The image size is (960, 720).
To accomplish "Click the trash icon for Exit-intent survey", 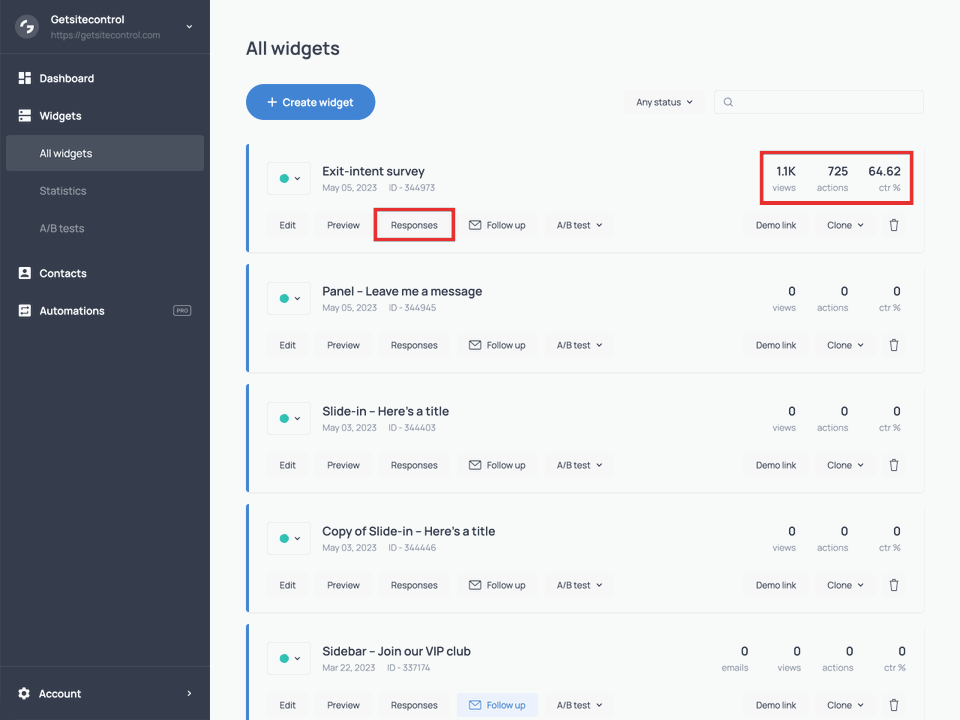I will (x=893, y=224).
